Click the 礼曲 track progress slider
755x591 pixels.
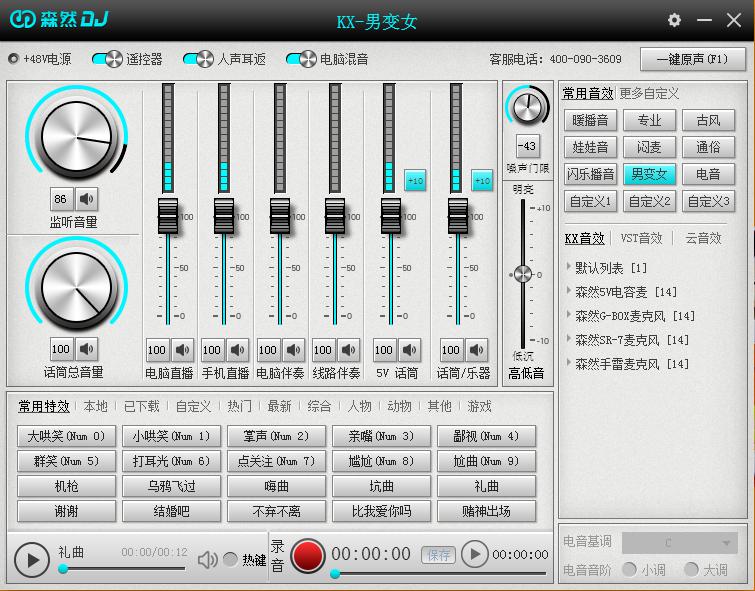[x=123, y=569]
